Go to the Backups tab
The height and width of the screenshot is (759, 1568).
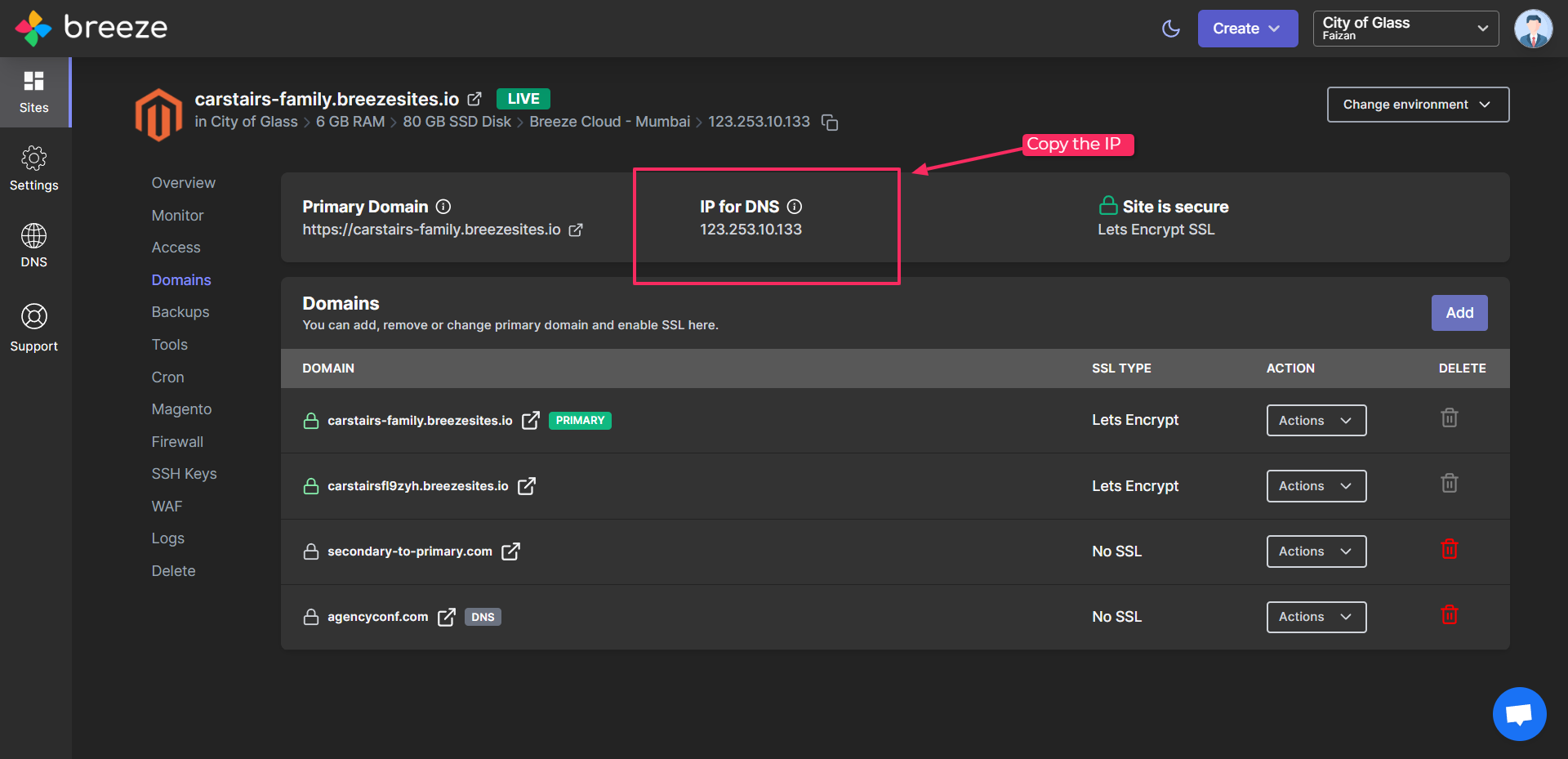[180, 312]
